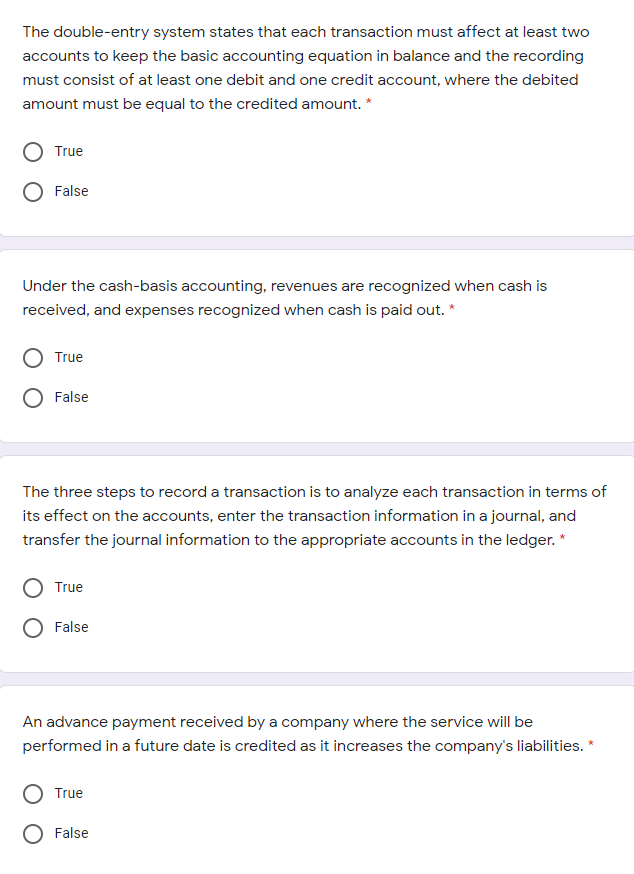Click the True label beside the first question's option

coord(69,151)
